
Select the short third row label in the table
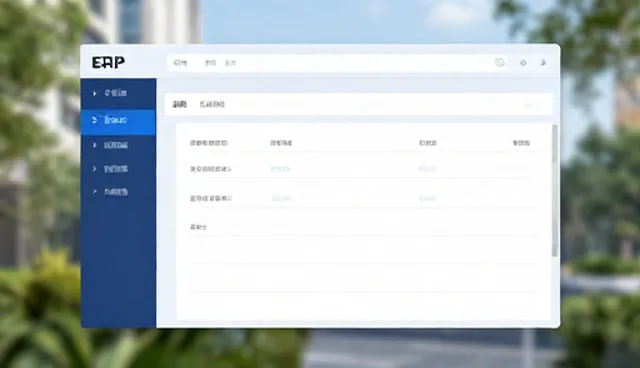198,227
